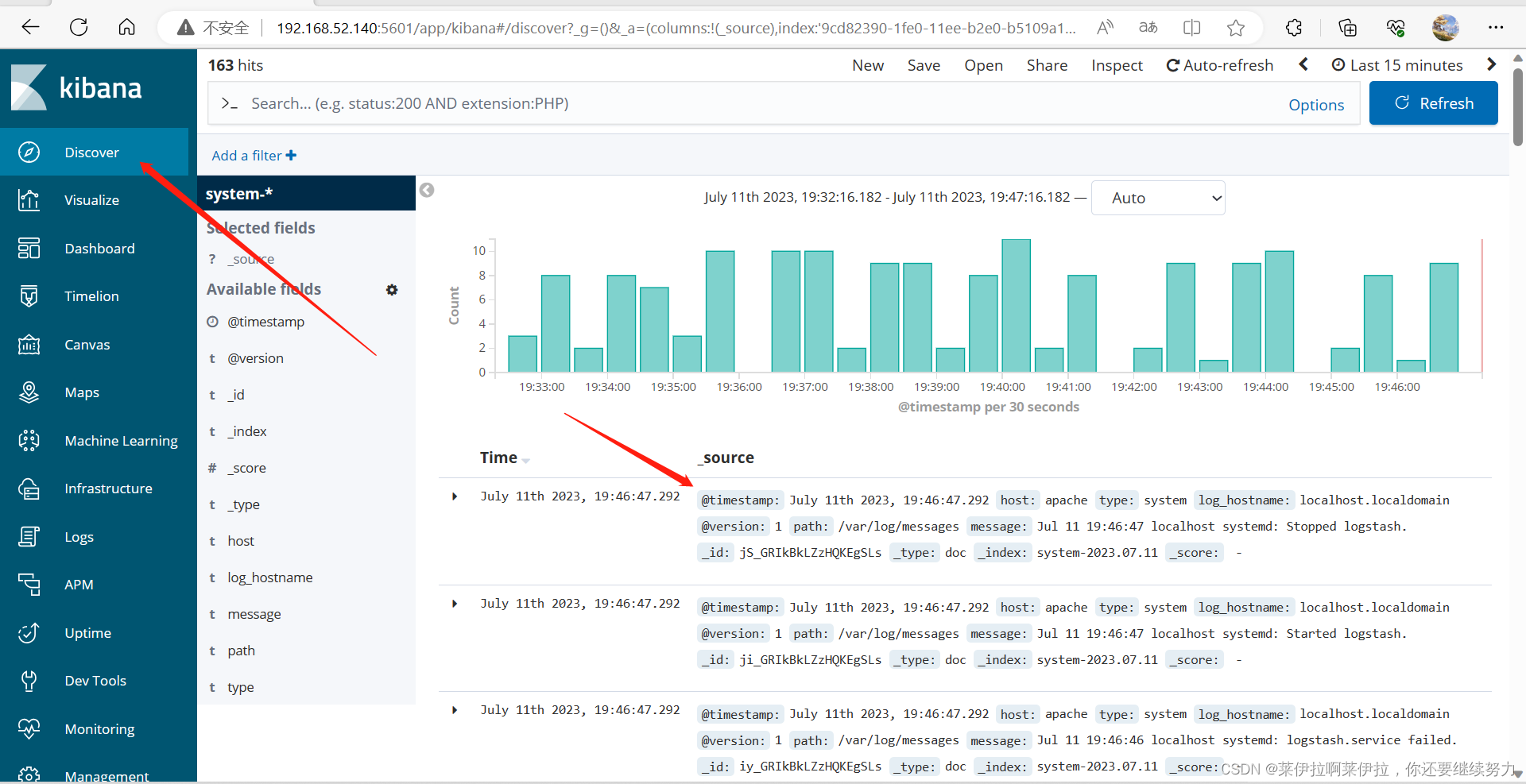Open browser extensions puzzle icon
This screenshot has height=784, width=1526.
(1294, 28)
